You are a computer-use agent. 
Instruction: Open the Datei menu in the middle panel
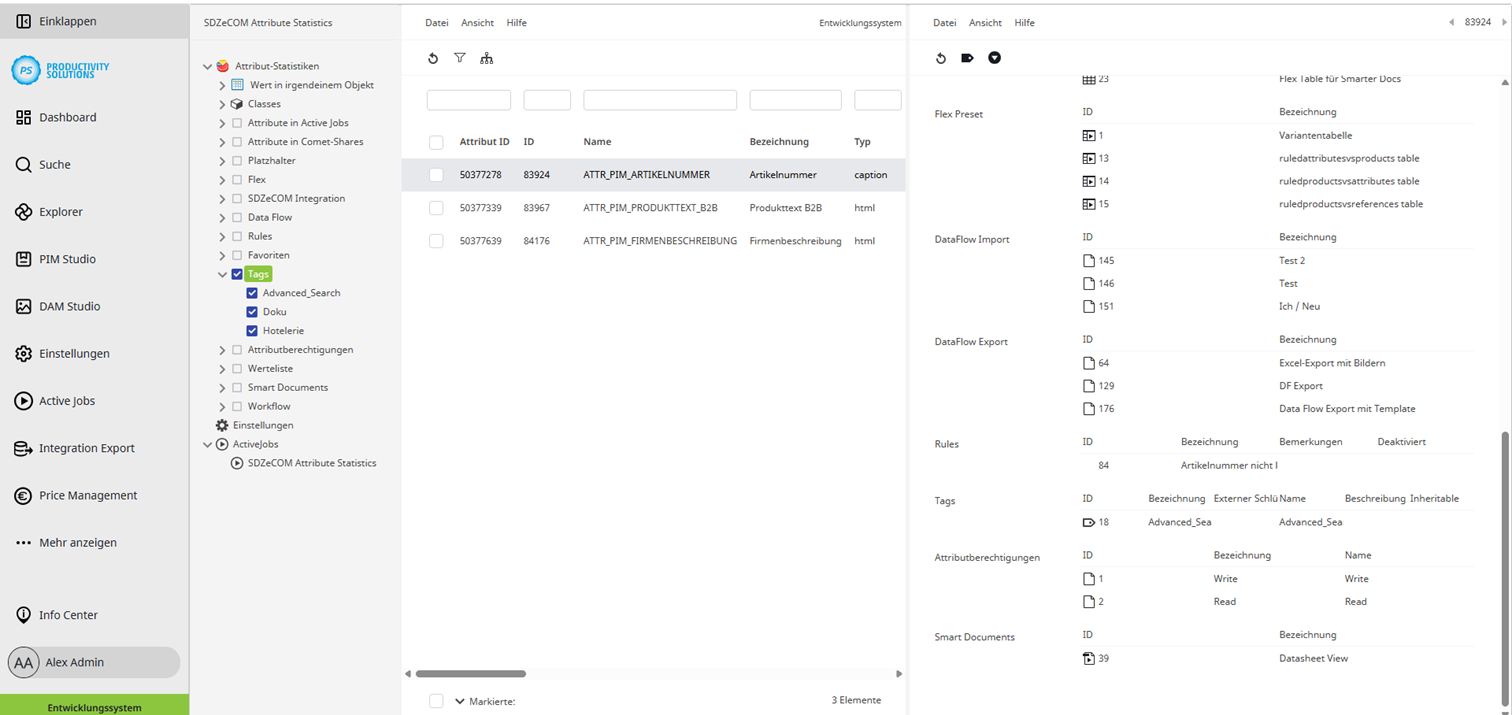click(x=436, y=22)
